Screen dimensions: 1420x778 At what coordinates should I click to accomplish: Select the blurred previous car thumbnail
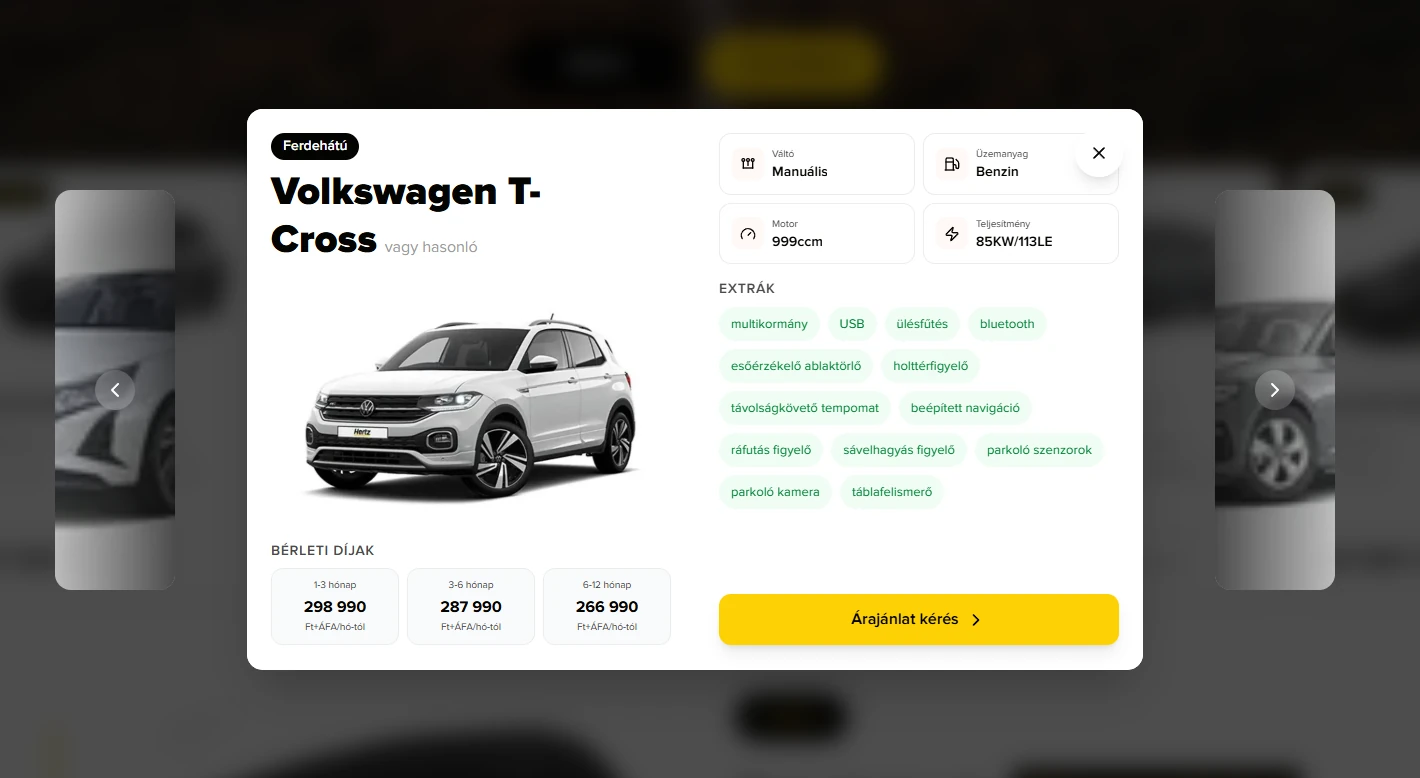(x=115, y=390)
